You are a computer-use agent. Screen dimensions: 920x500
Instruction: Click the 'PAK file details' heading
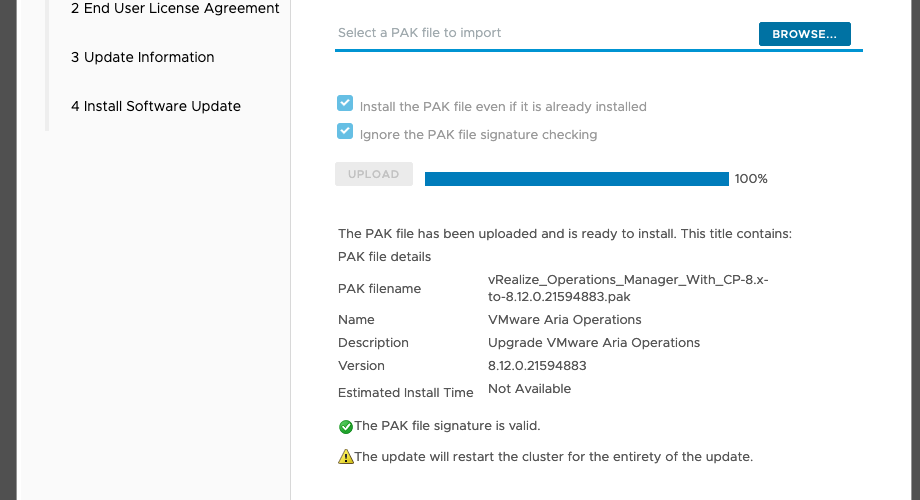[x=384, y=256]
